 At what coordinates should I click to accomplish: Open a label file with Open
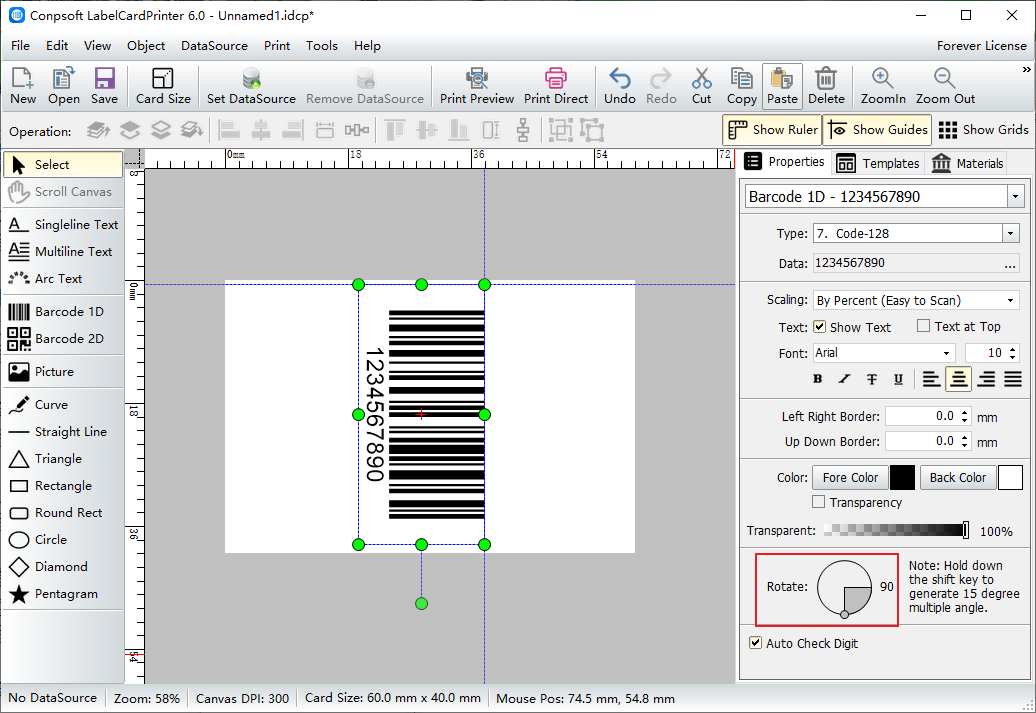click(63, 86)
